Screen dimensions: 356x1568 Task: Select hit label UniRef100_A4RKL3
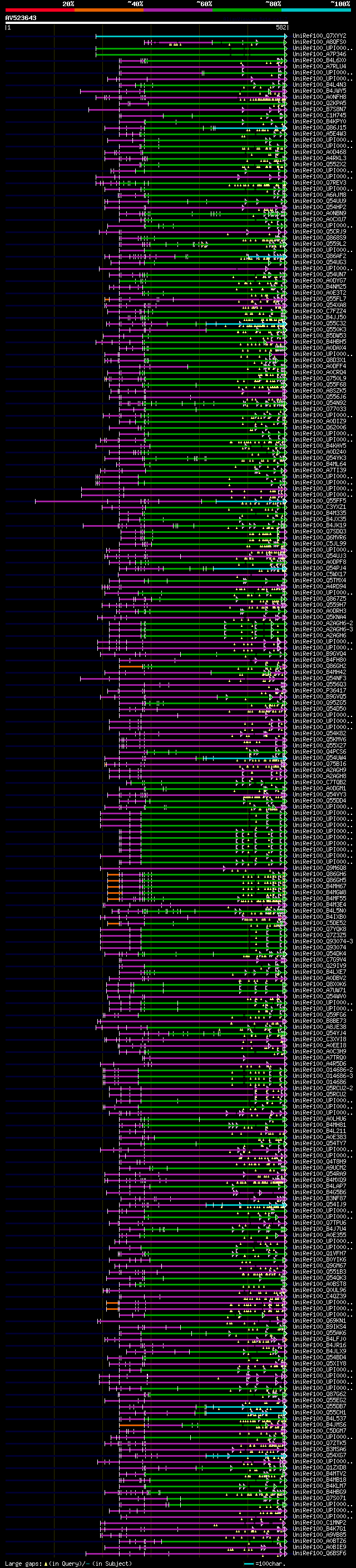coord(319,159)
